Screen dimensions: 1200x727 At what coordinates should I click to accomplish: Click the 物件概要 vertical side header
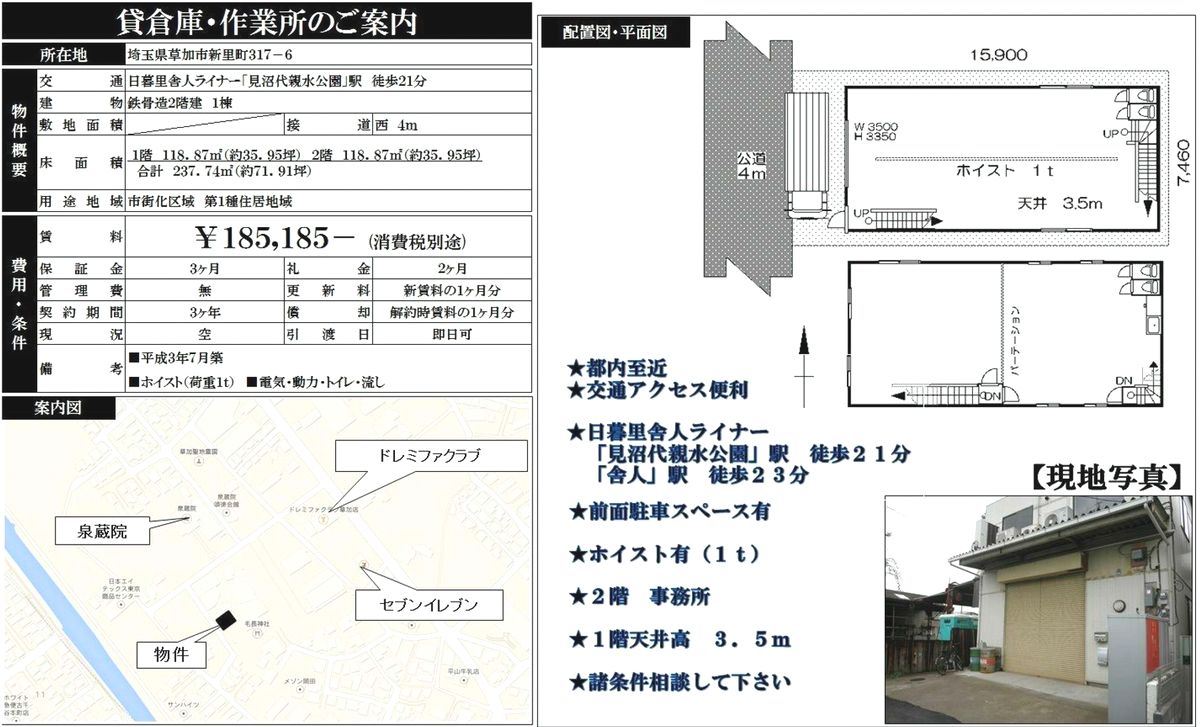coord(18,140)
